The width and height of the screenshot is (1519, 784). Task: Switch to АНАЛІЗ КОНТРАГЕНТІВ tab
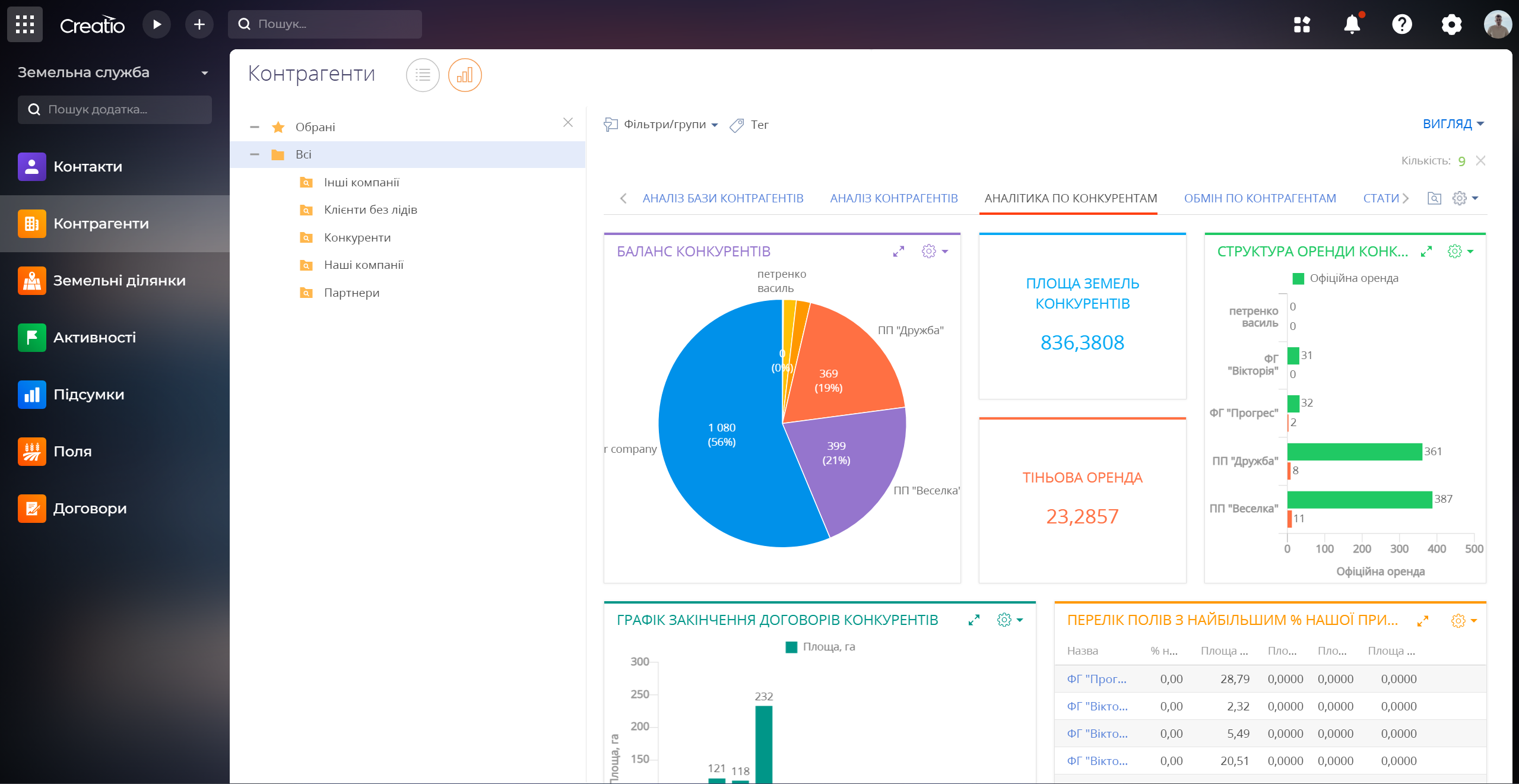click(893, 198)
